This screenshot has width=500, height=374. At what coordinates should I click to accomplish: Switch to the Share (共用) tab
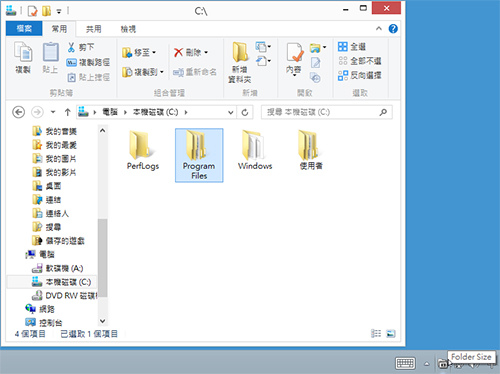point(94,29)
